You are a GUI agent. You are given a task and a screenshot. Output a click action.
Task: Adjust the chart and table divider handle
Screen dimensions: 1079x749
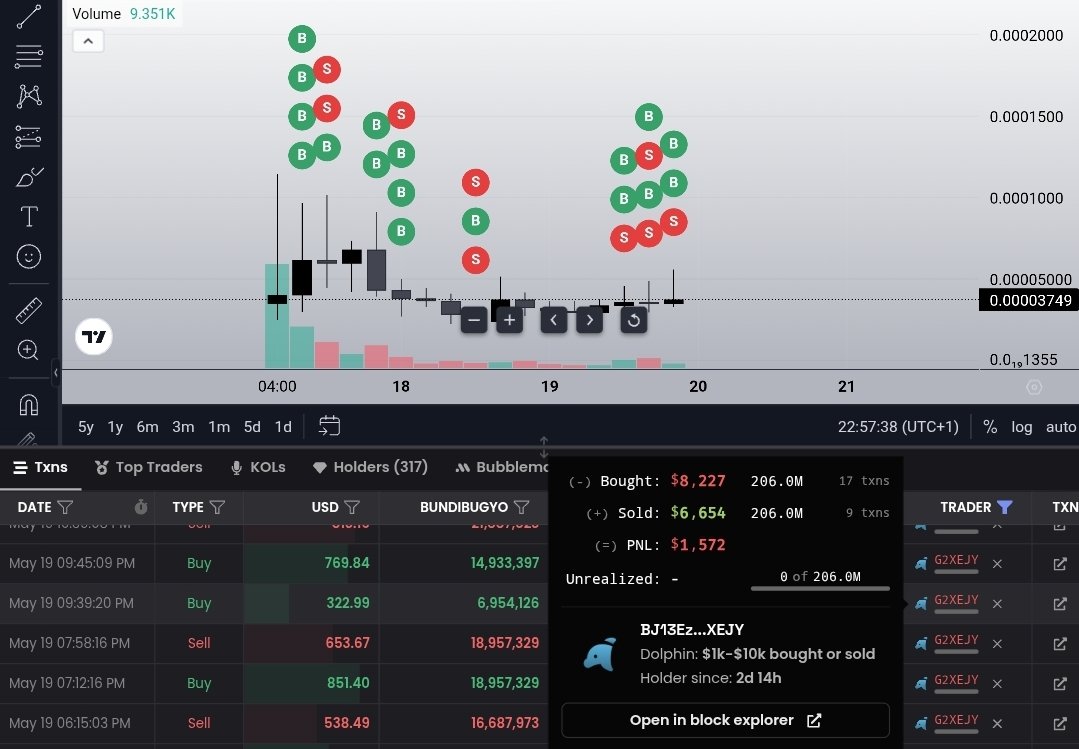click(x=544, y=447)
